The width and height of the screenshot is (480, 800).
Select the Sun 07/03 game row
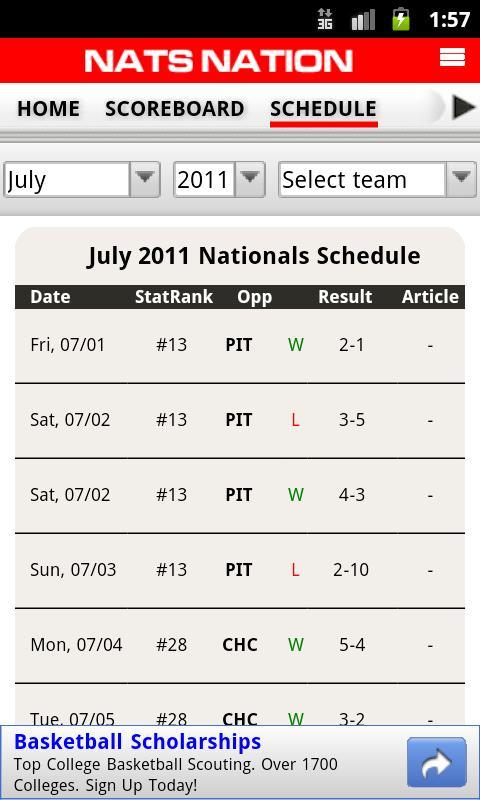240,570
